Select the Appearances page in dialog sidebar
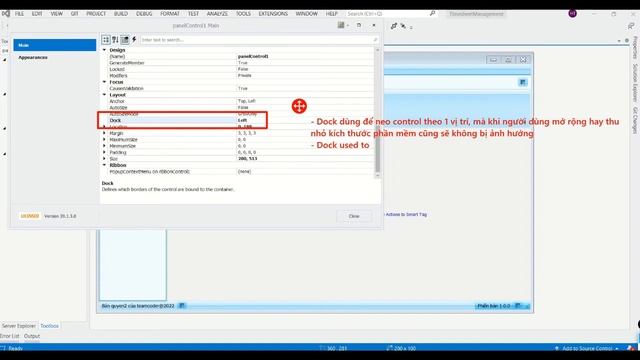This screenshot has width=640, height=360. coord(33,58)
